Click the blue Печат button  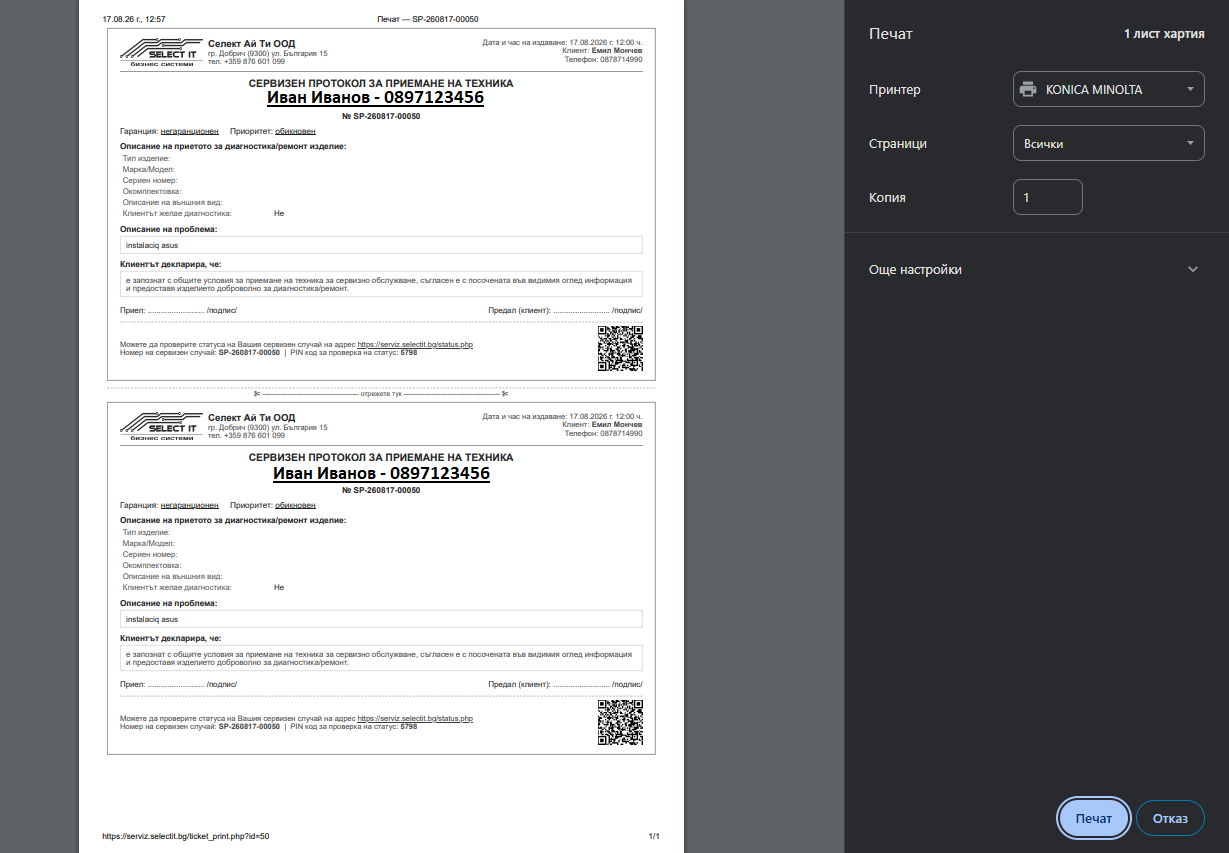(1094, 818)
